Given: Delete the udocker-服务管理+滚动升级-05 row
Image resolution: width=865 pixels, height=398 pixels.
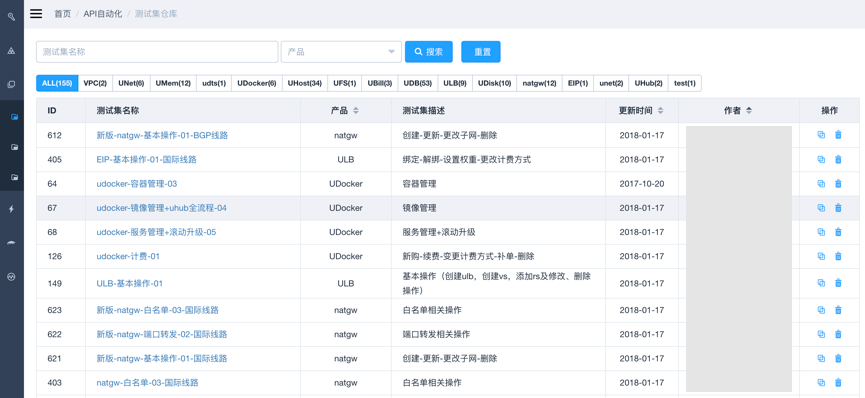Looking at the screenshot, I should (x=838, y=232).
